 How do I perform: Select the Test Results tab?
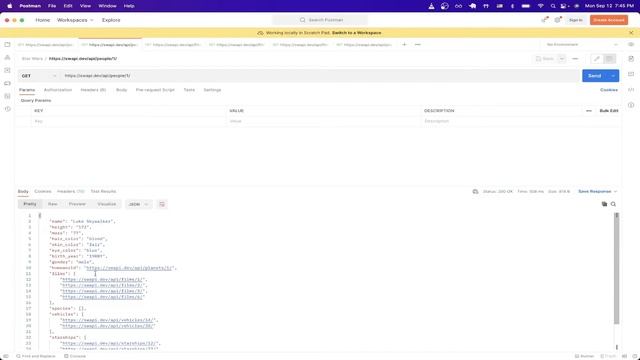103,191
